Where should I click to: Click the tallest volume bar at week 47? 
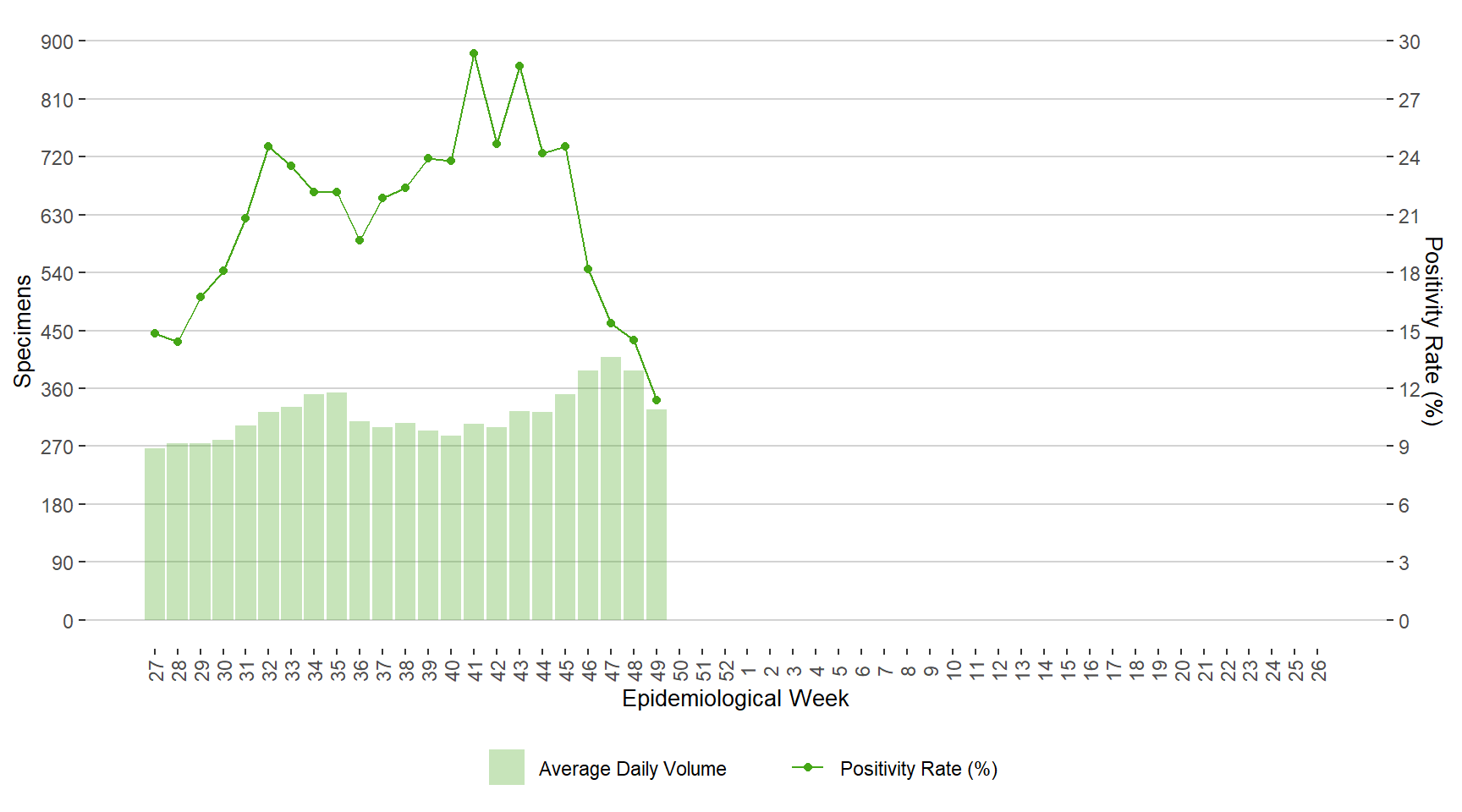(x=611, y=491)
